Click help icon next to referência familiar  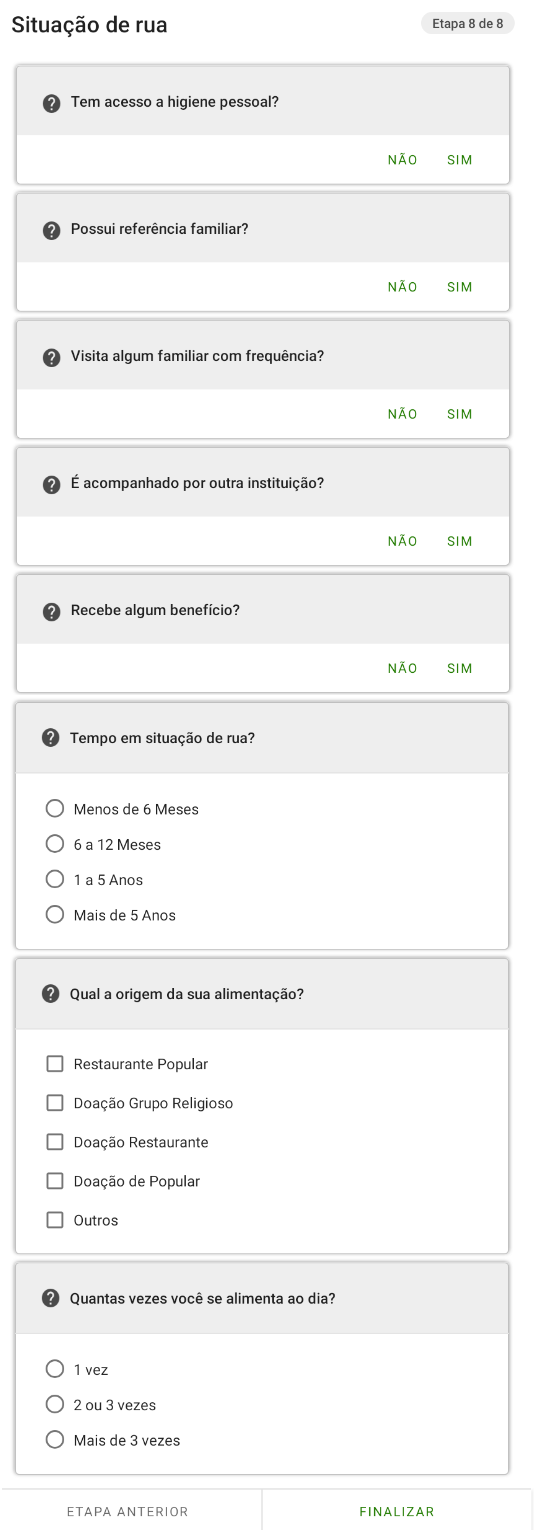click(52, 230)
